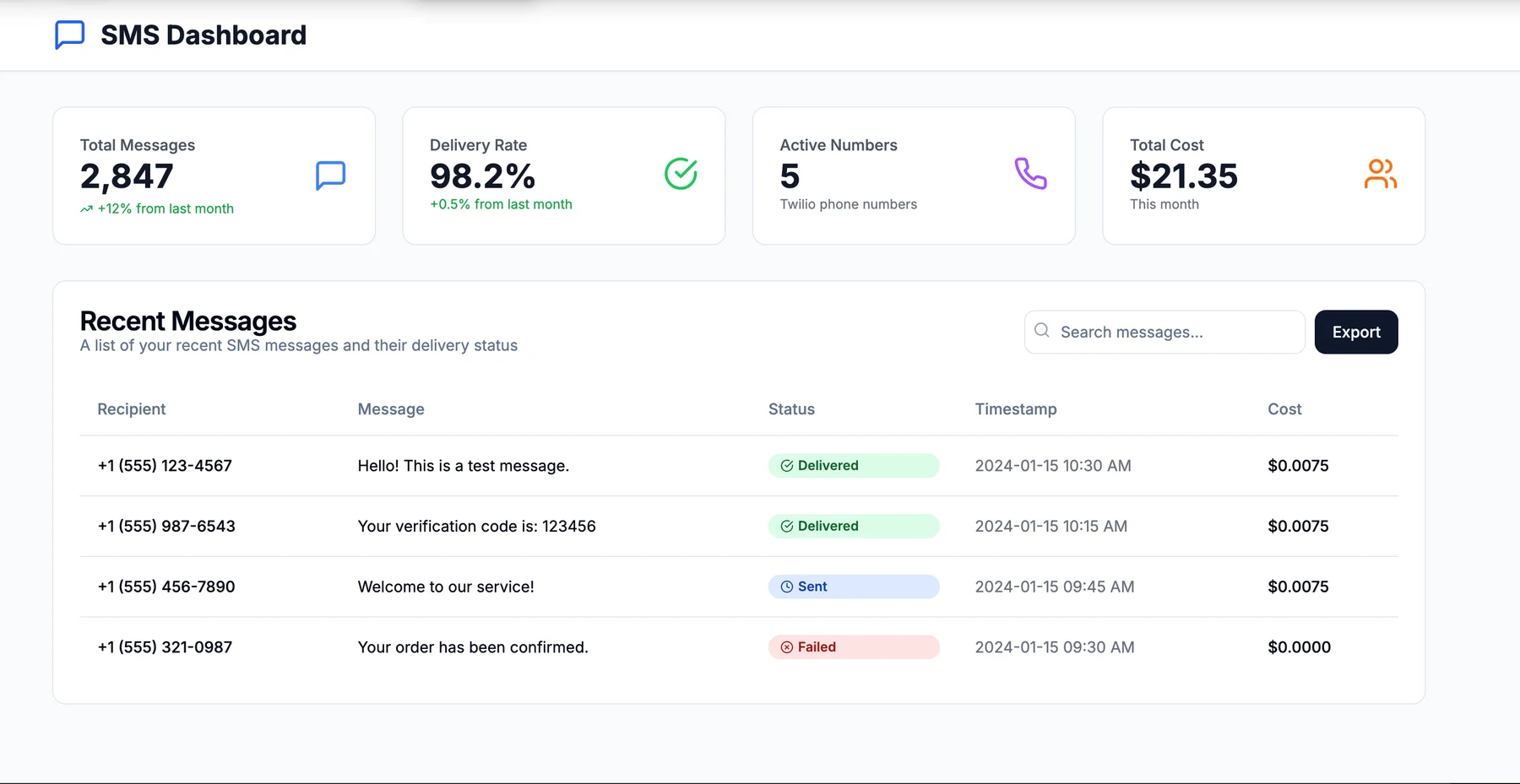The height and width of the screenshot is (784, 1520).
Task: Select recipient +1 (555) 456-7890
Action: pos(166,587)
